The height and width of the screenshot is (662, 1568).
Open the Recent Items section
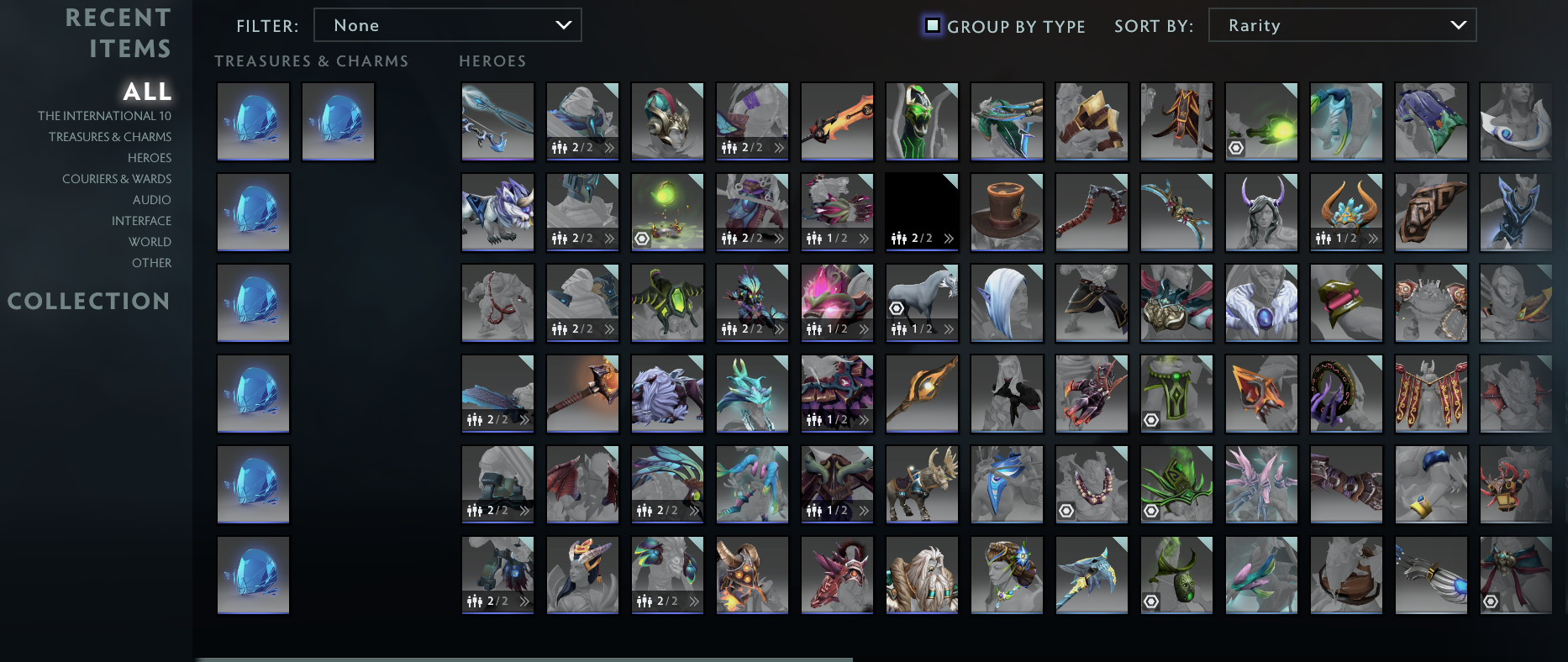tap(118, 33)
